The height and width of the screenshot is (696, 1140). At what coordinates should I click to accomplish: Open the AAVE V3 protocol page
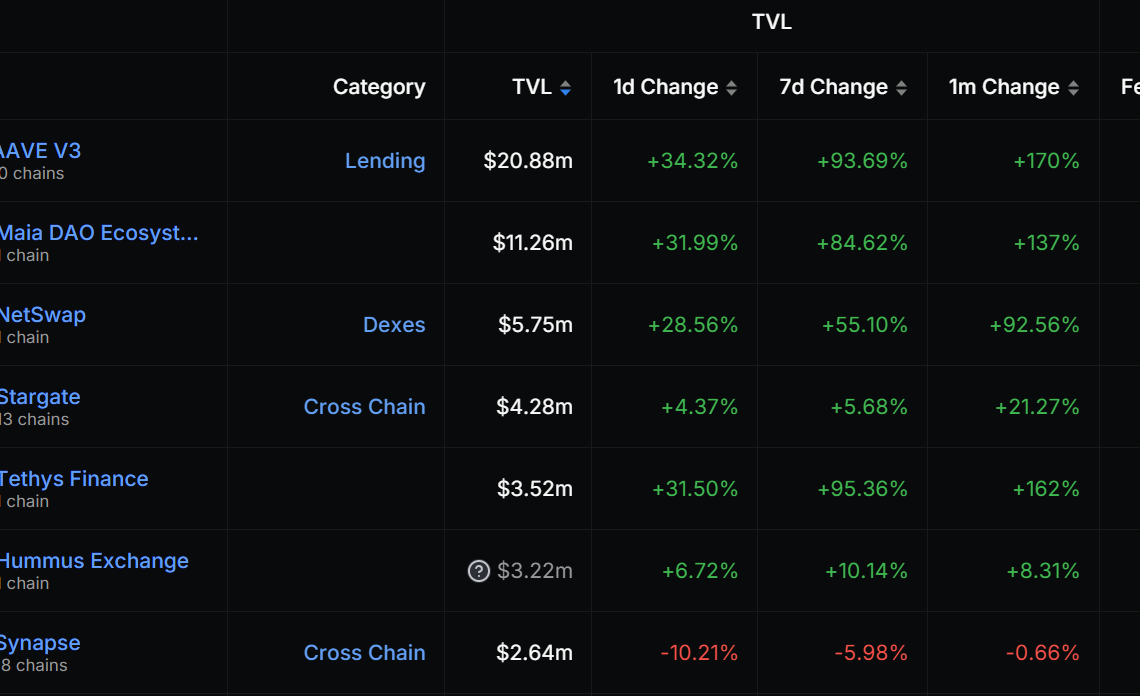pos(40,151)
